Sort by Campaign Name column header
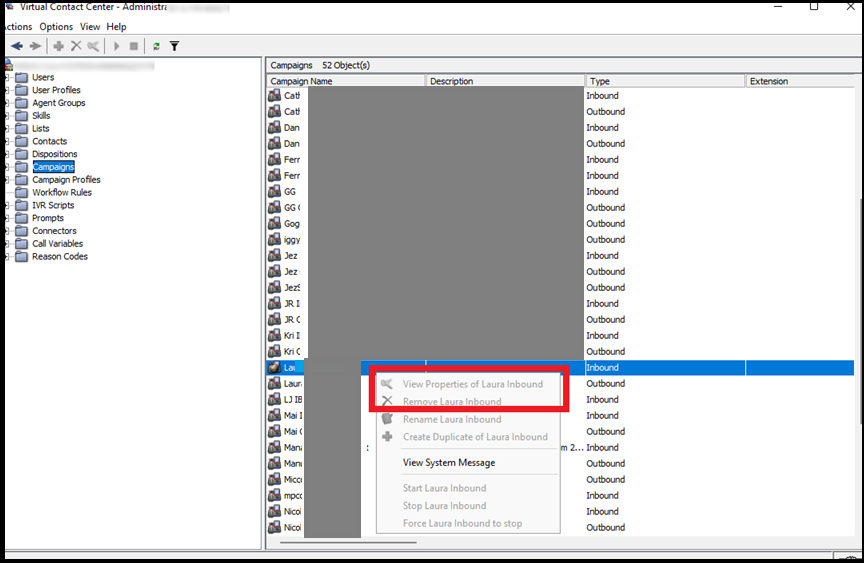Screen dimensions: 864x563 [x=345, y=81]
